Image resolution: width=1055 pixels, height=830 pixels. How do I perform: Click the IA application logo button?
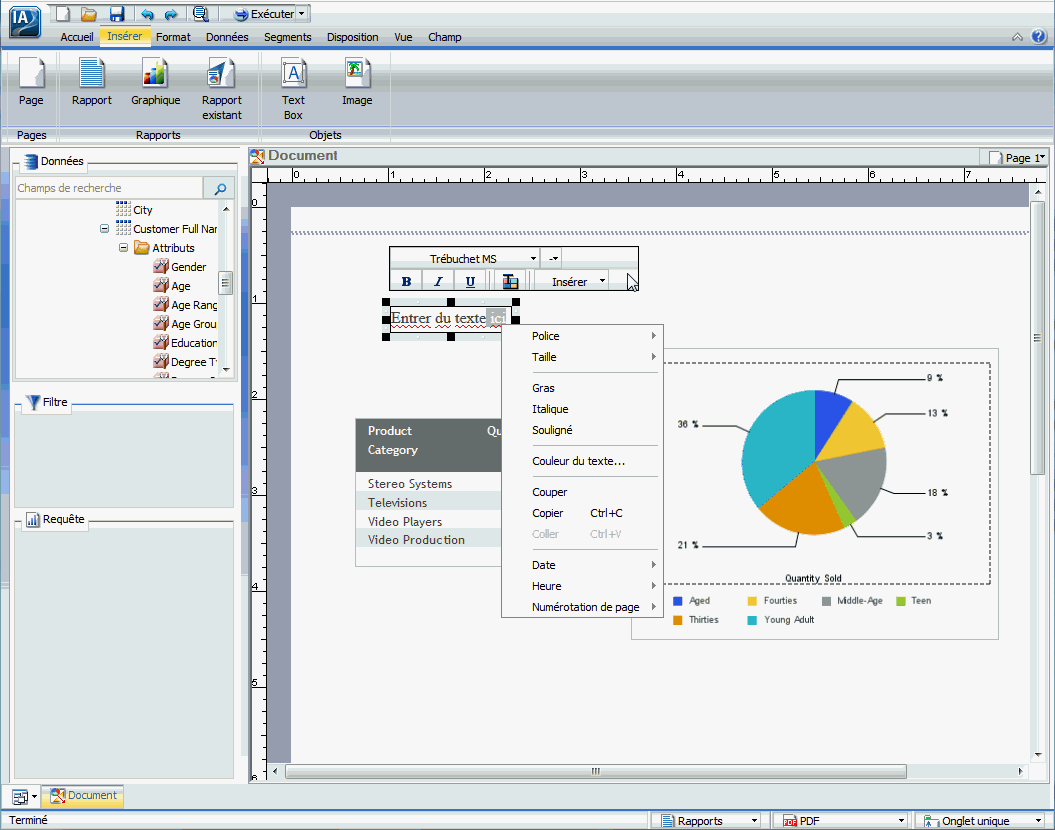click(24, 21)
